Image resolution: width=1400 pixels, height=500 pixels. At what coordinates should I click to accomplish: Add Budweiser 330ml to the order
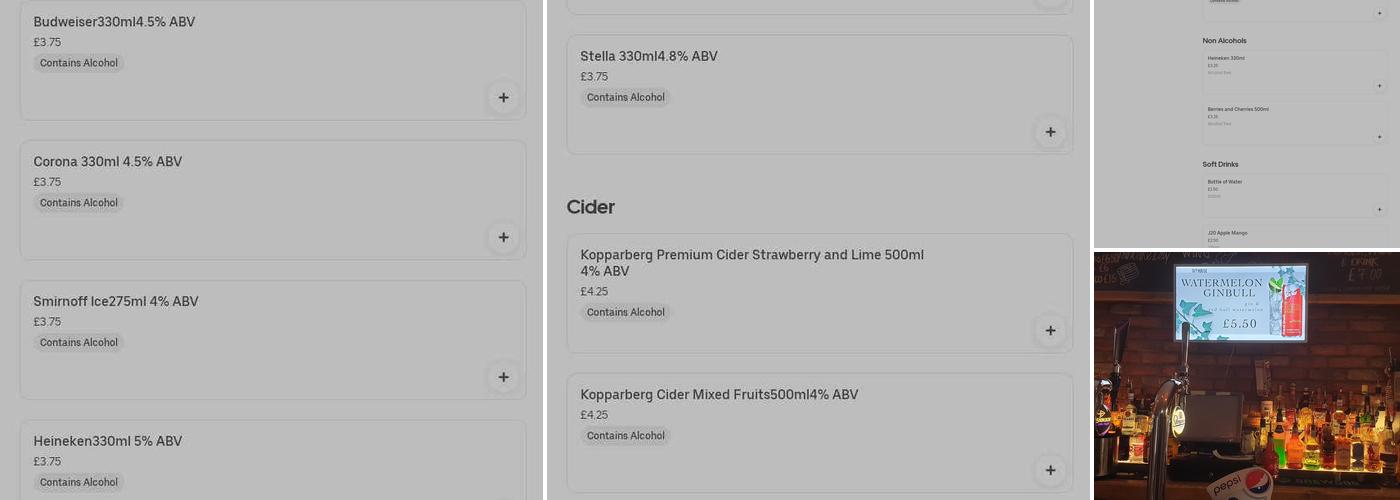tap(503, 98)
